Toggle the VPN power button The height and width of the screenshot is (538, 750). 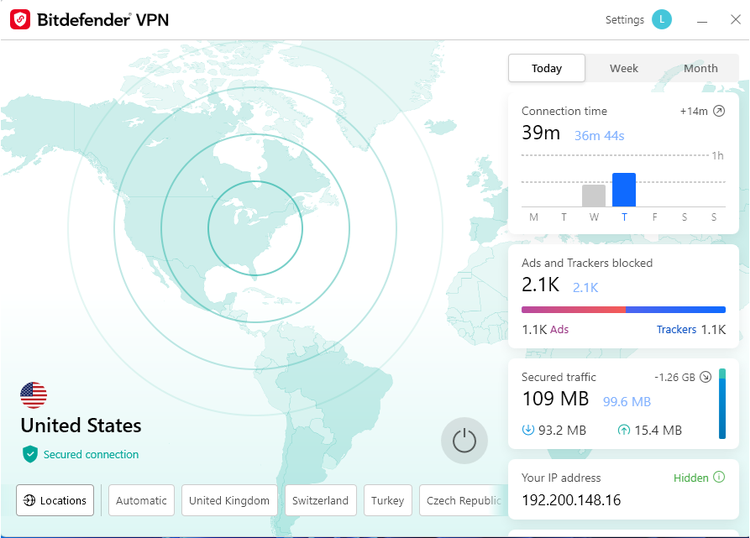[x=464, y=440]
